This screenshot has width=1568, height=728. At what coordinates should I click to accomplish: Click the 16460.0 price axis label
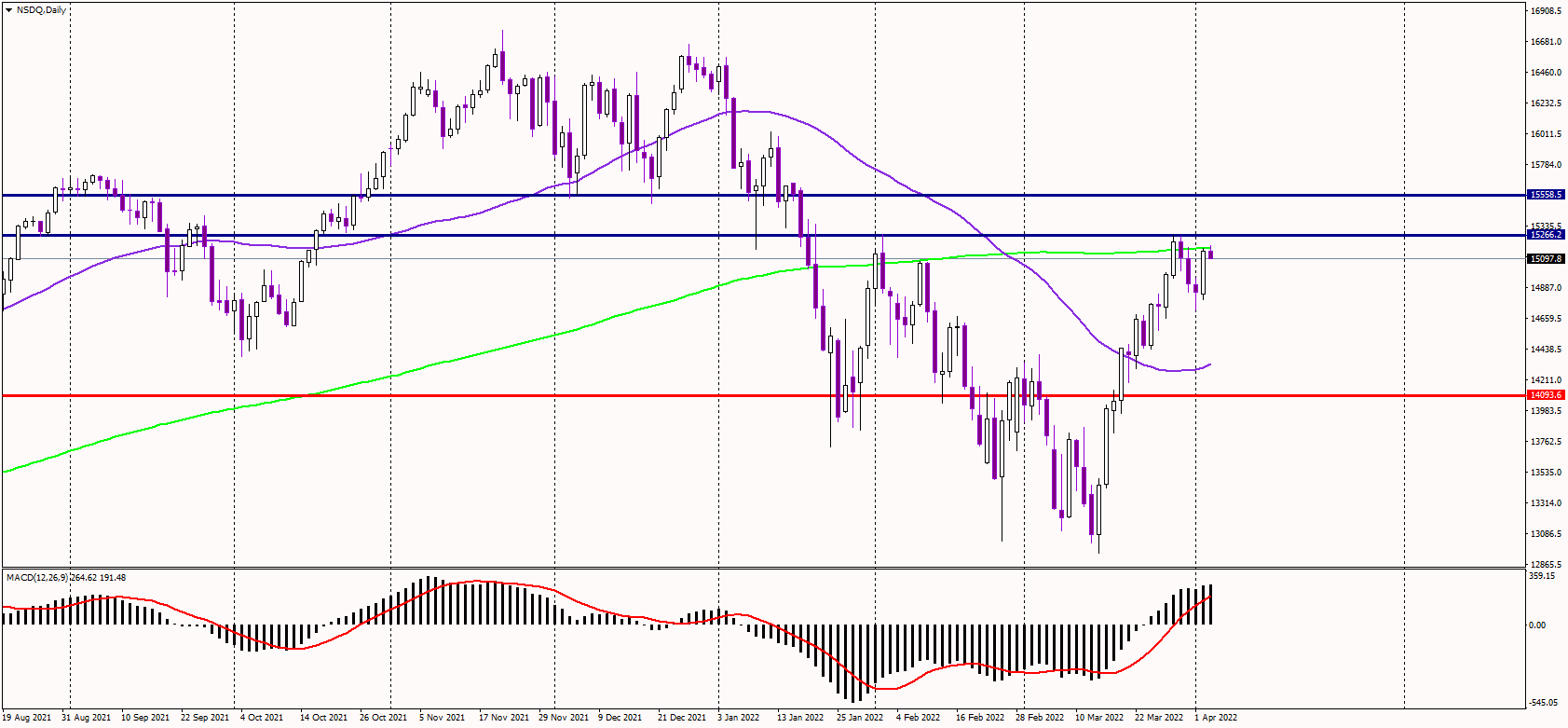(1546, 73)
